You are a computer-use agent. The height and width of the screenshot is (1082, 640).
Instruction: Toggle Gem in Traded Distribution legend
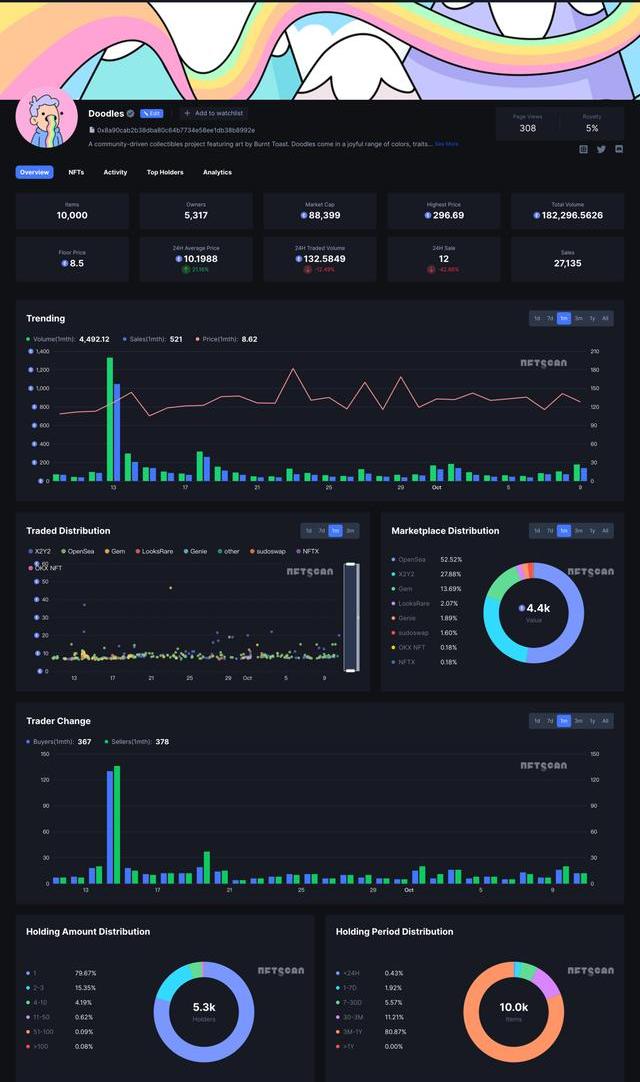click(x=115, y=551)
